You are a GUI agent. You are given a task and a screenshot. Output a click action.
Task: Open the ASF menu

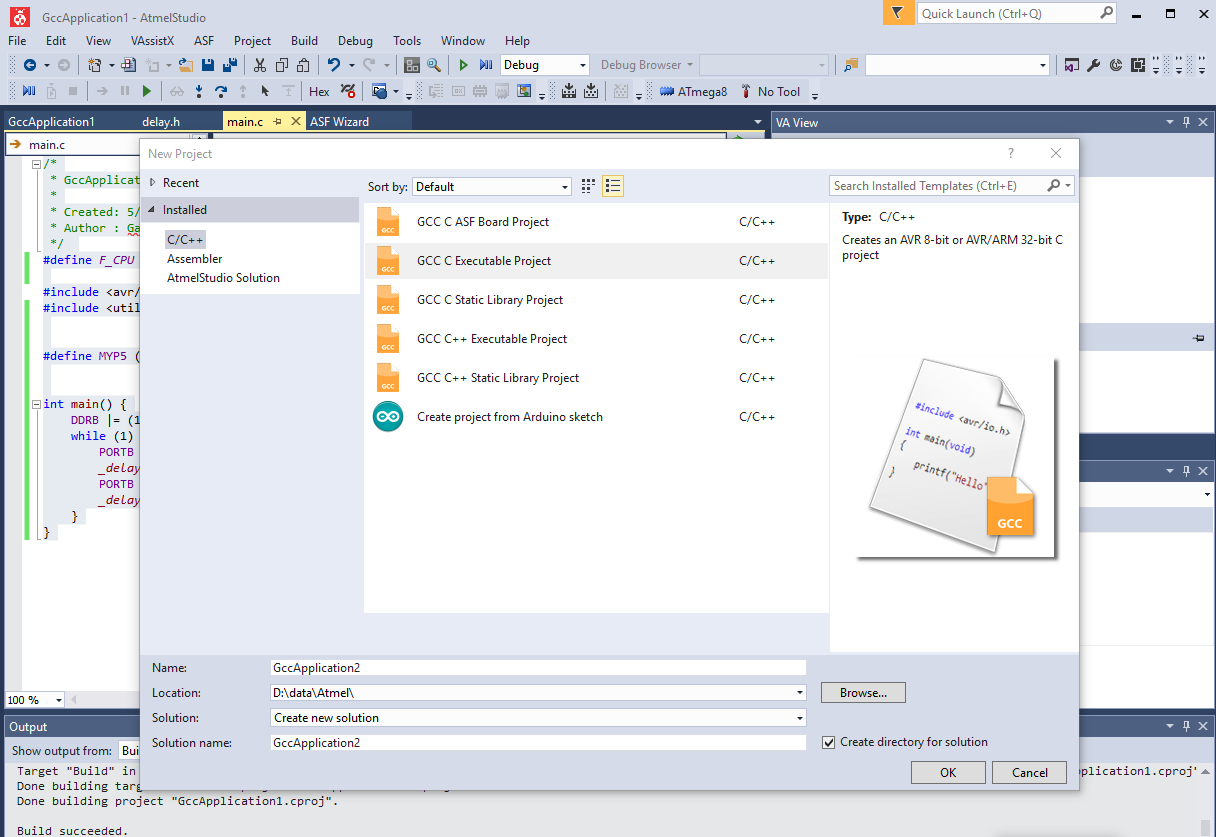point(204,41)
